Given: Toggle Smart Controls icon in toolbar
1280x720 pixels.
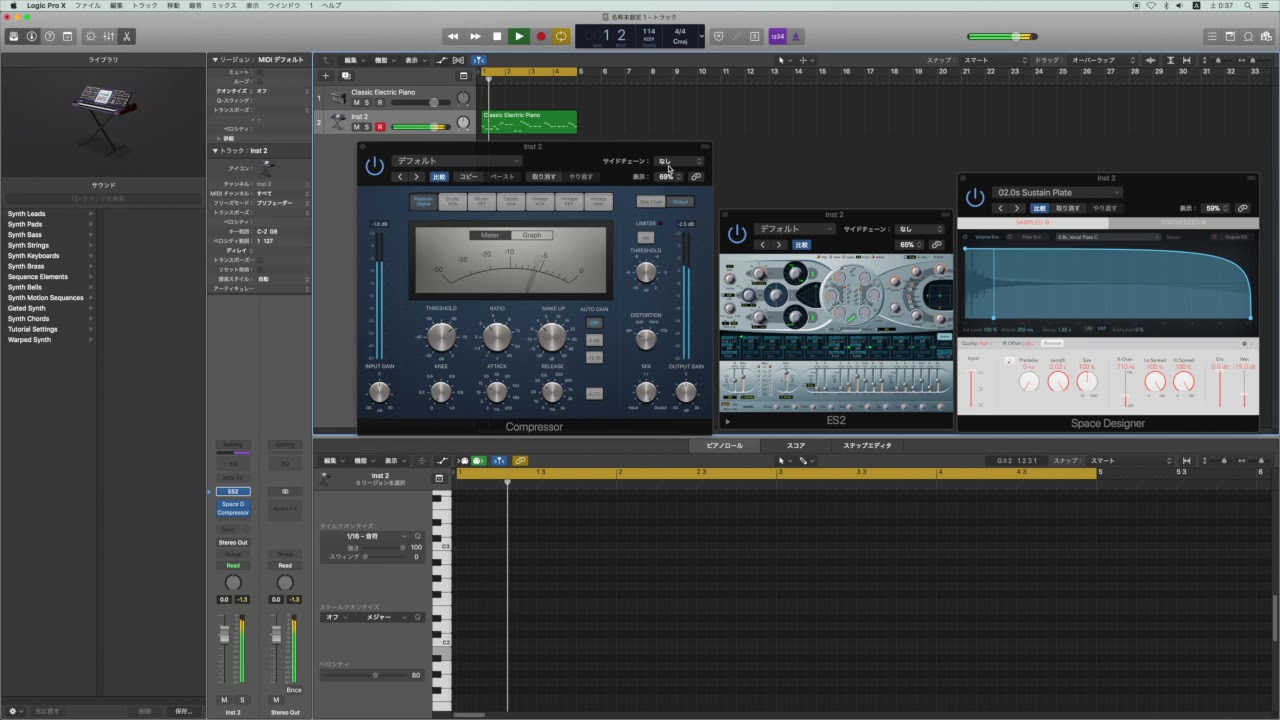Looking at the screenshot, I should click(91, 36).
